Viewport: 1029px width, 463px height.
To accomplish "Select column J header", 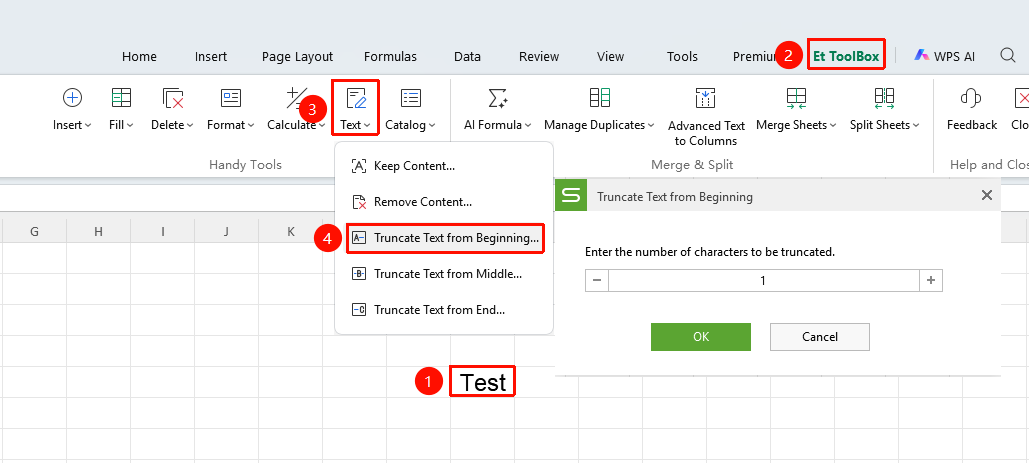I will click(x=226, y=231).
